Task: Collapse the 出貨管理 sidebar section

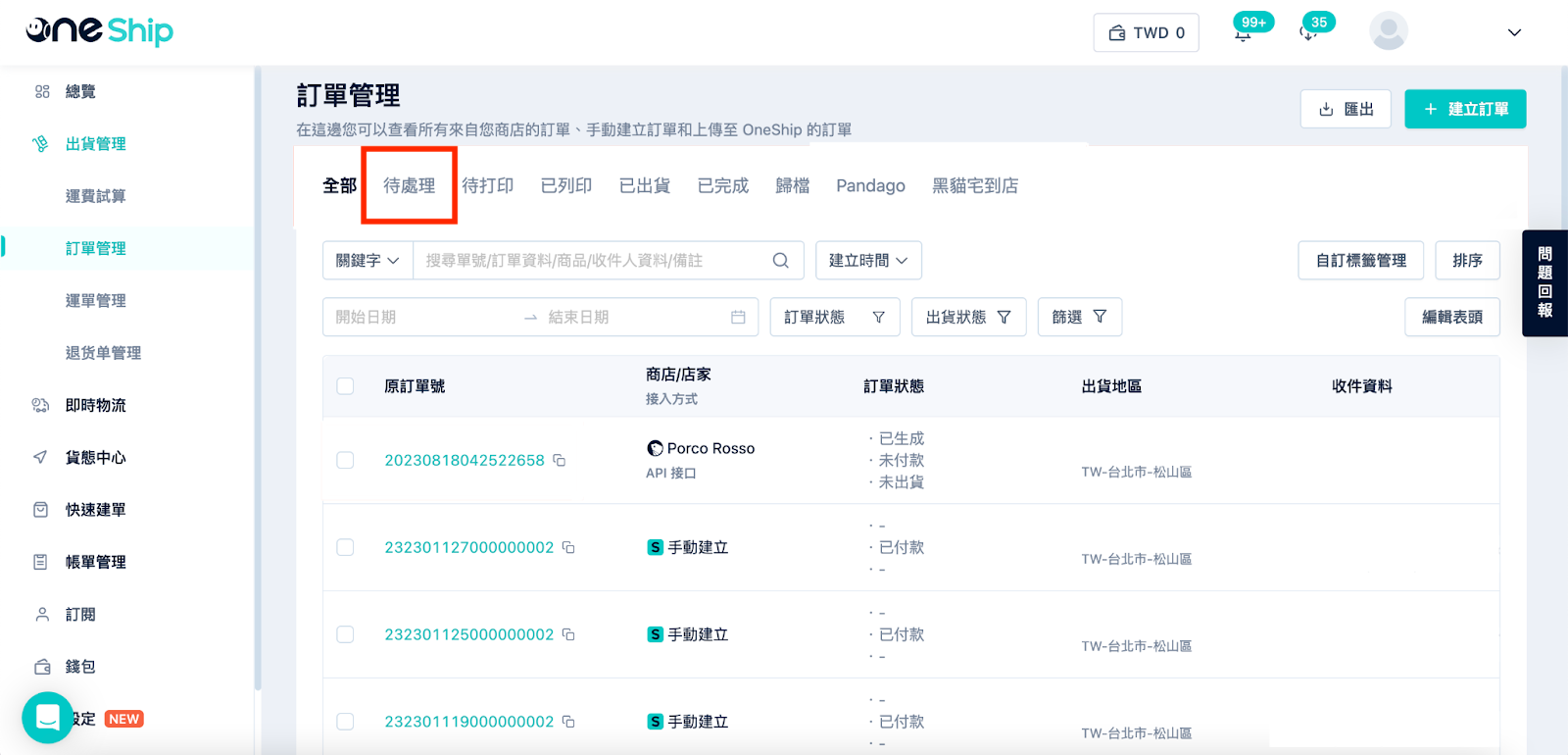Action: tap(95, 144)
